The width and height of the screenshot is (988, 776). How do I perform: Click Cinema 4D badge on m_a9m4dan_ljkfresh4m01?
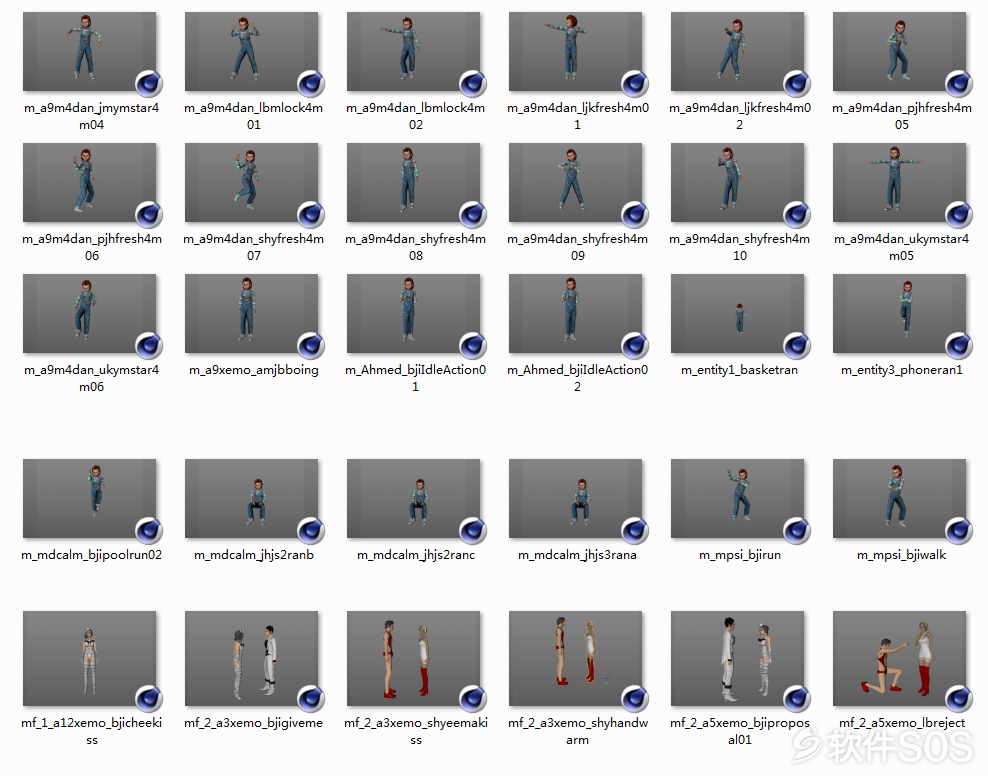coord(635,84)
